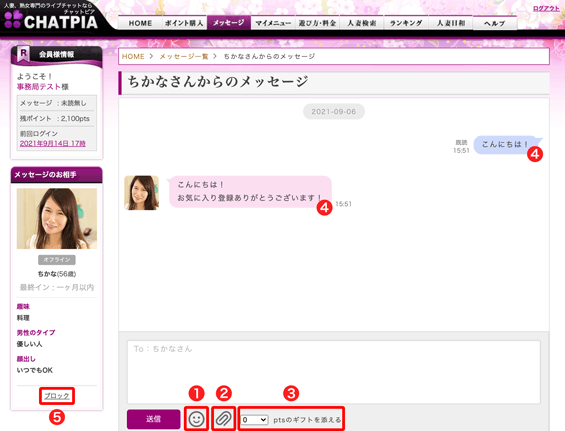Click the メッセージ：未読無し text
This screenshot has height=431, width=565.
pos(53,103)
